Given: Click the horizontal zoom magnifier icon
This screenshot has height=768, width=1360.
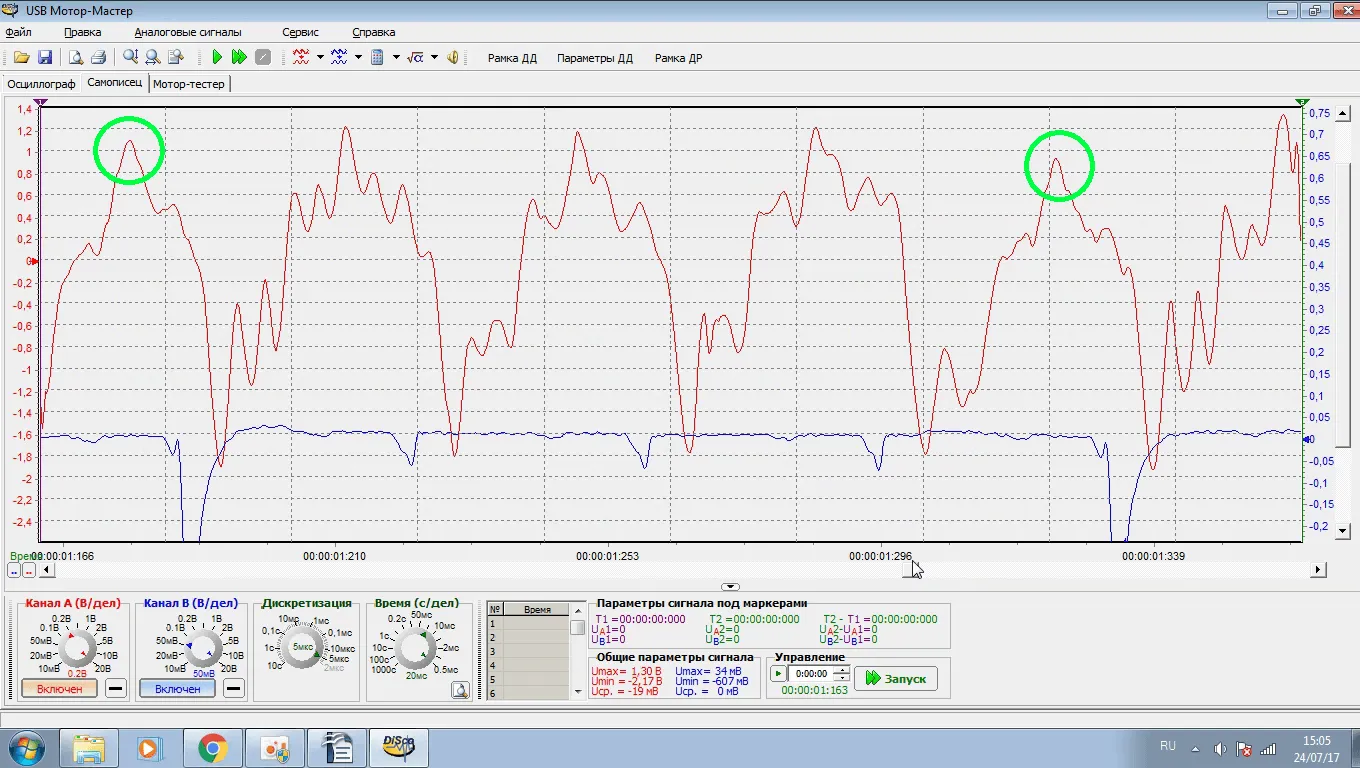Looking at the screenshot, I should [152, 57].
